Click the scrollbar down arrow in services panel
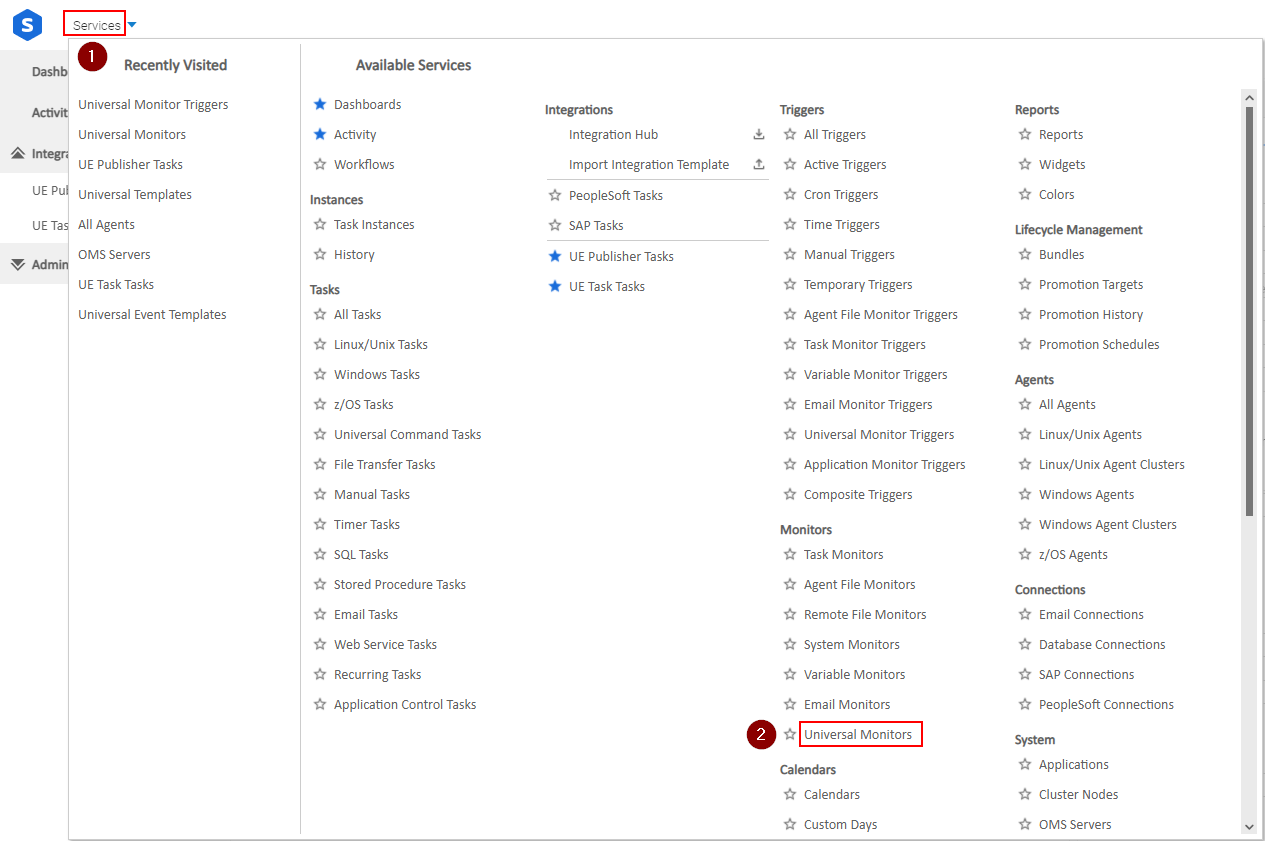The image size is (1265, 841). 1249,827
